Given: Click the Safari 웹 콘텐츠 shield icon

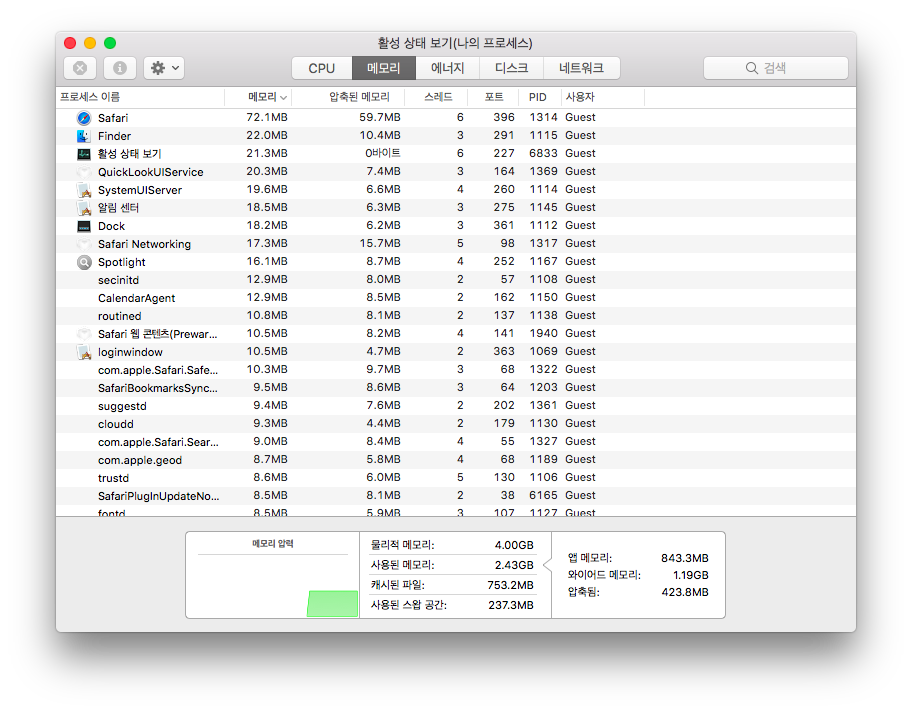Looking at the screenshot, I should click(x=84, y=334).
